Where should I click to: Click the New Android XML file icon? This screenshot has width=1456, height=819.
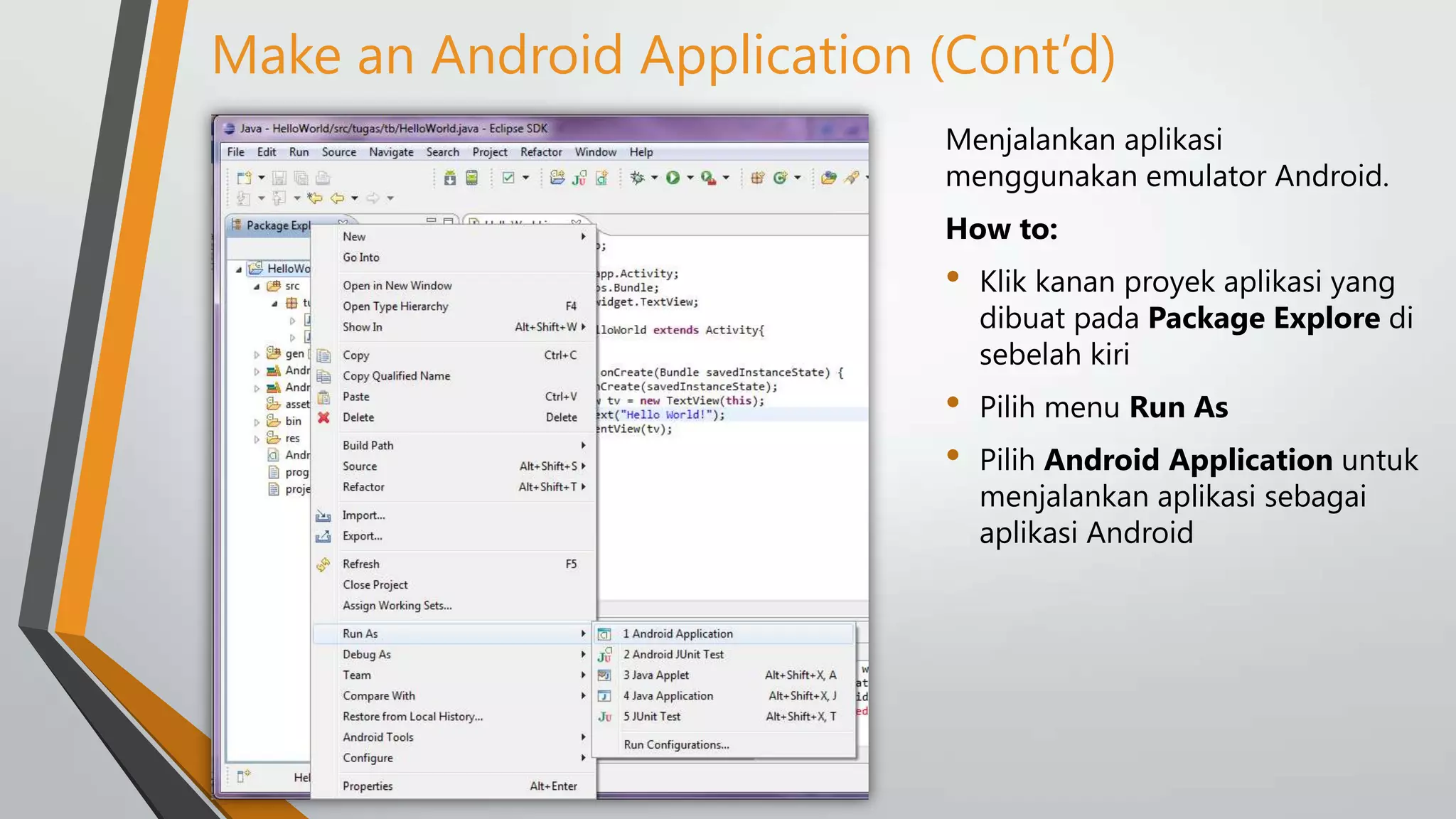(601, 178)
